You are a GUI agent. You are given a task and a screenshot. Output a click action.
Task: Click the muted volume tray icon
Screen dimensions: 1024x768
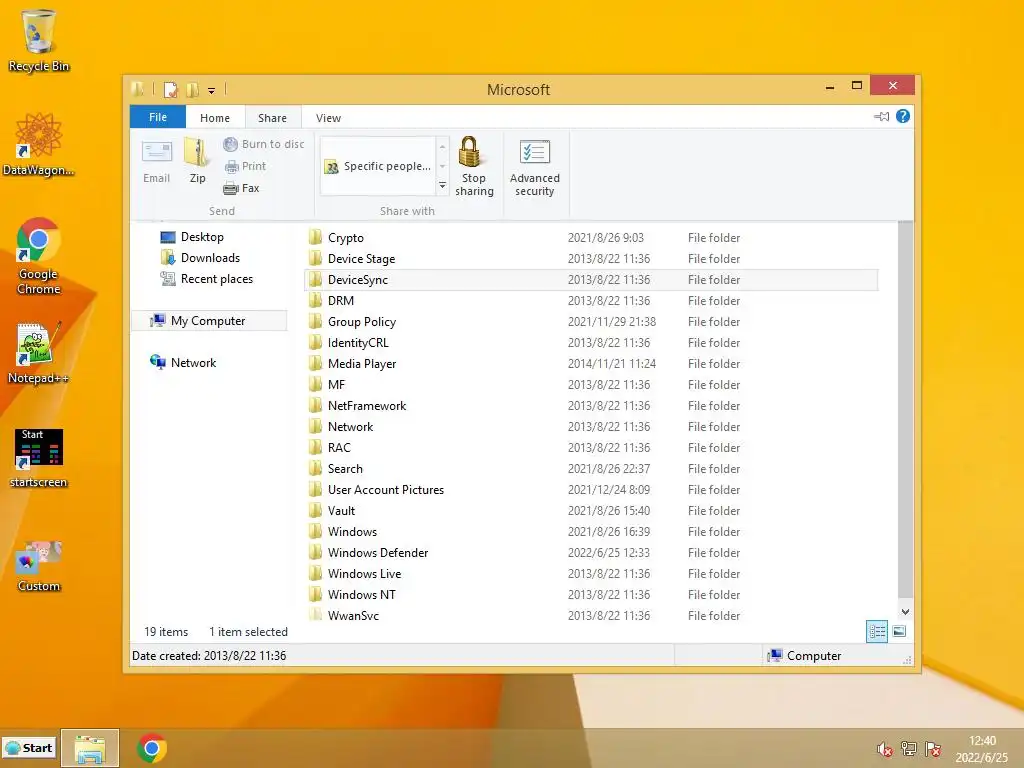click(884, 749)
